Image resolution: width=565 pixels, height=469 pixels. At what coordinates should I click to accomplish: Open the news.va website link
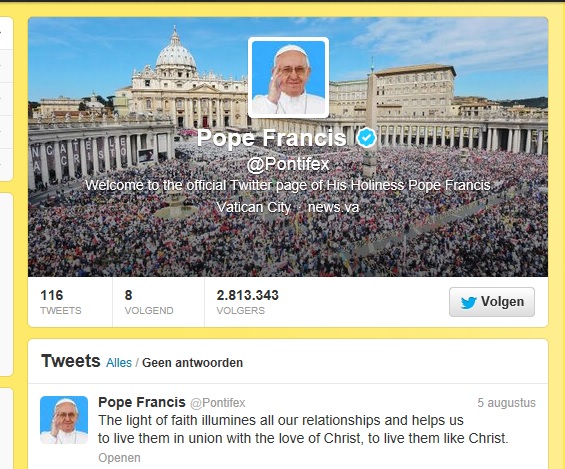(x=333, y=207)
